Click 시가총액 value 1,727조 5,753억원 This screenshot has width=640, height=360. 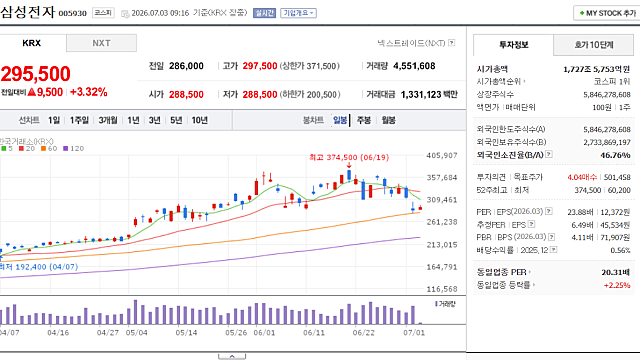(x=597, y=69)
